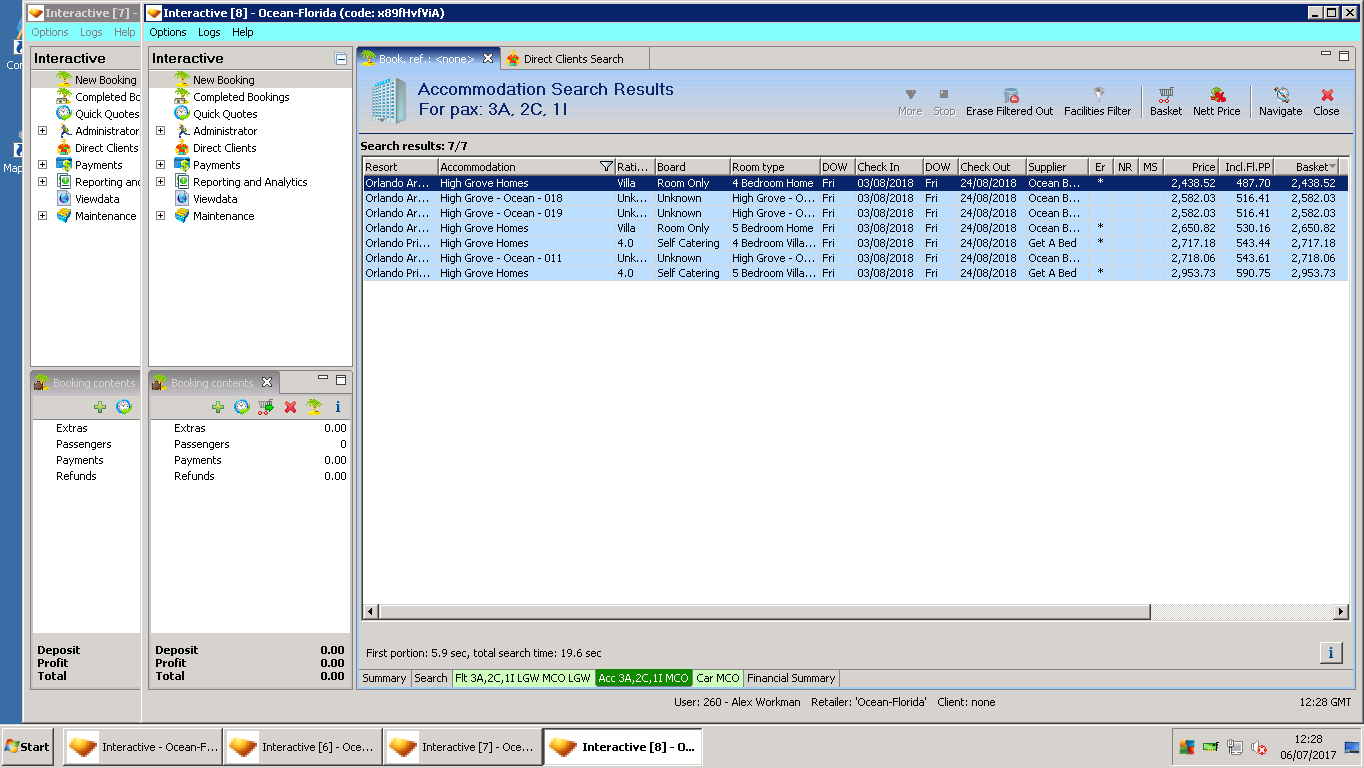Open the Options menu in Interactive [8]
This screenshot has width=1364, height=768.
point(168,32)
